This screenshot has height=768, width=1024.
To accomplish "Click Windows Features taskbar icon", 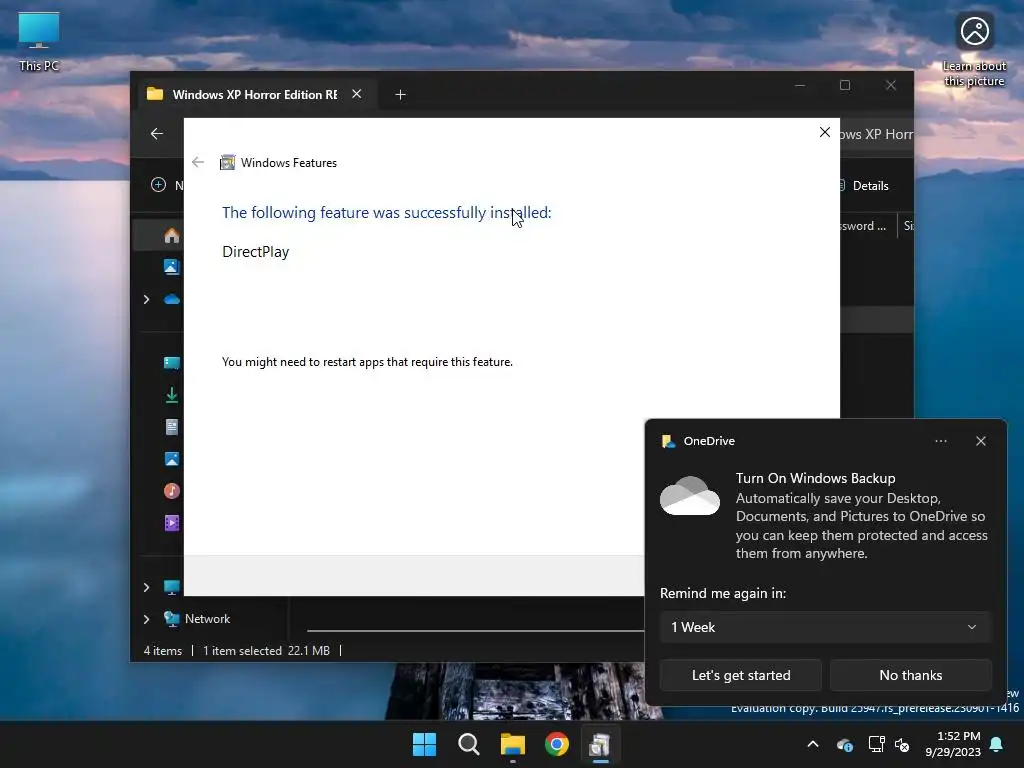I will coord(600,744).
